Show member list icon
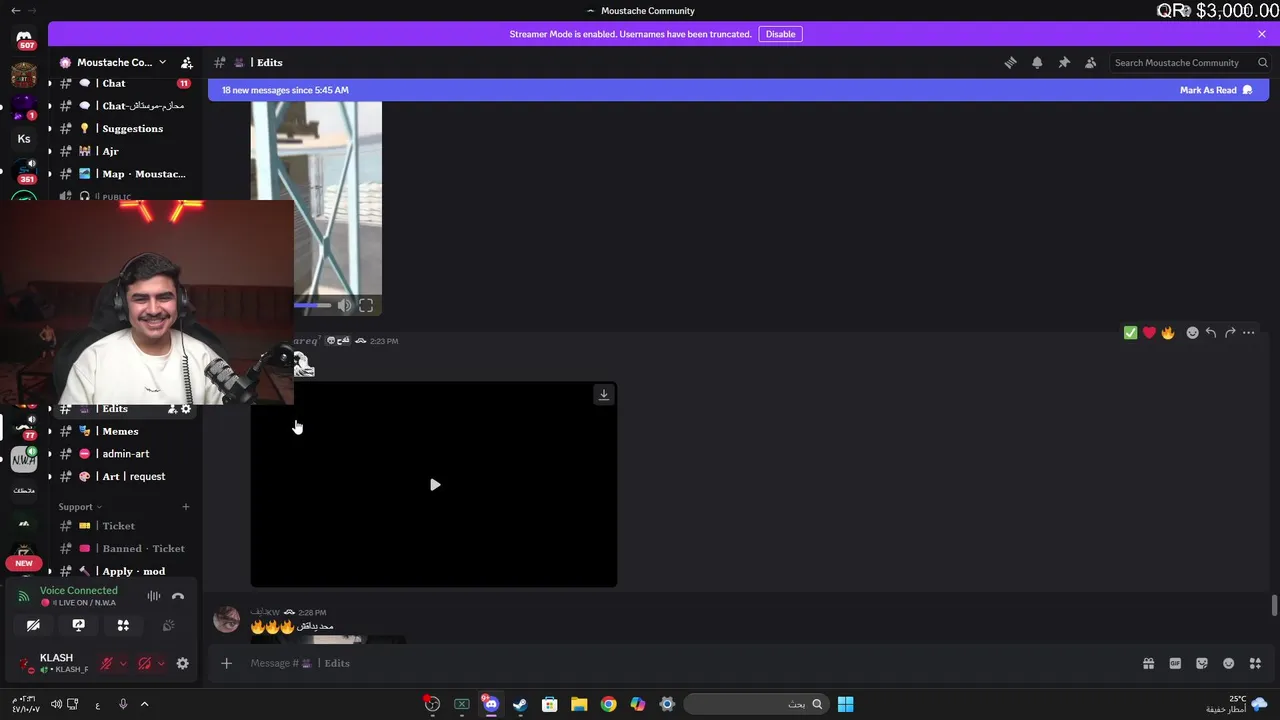The width and height of the screenshot is (1280, 720). point(1090,62)
